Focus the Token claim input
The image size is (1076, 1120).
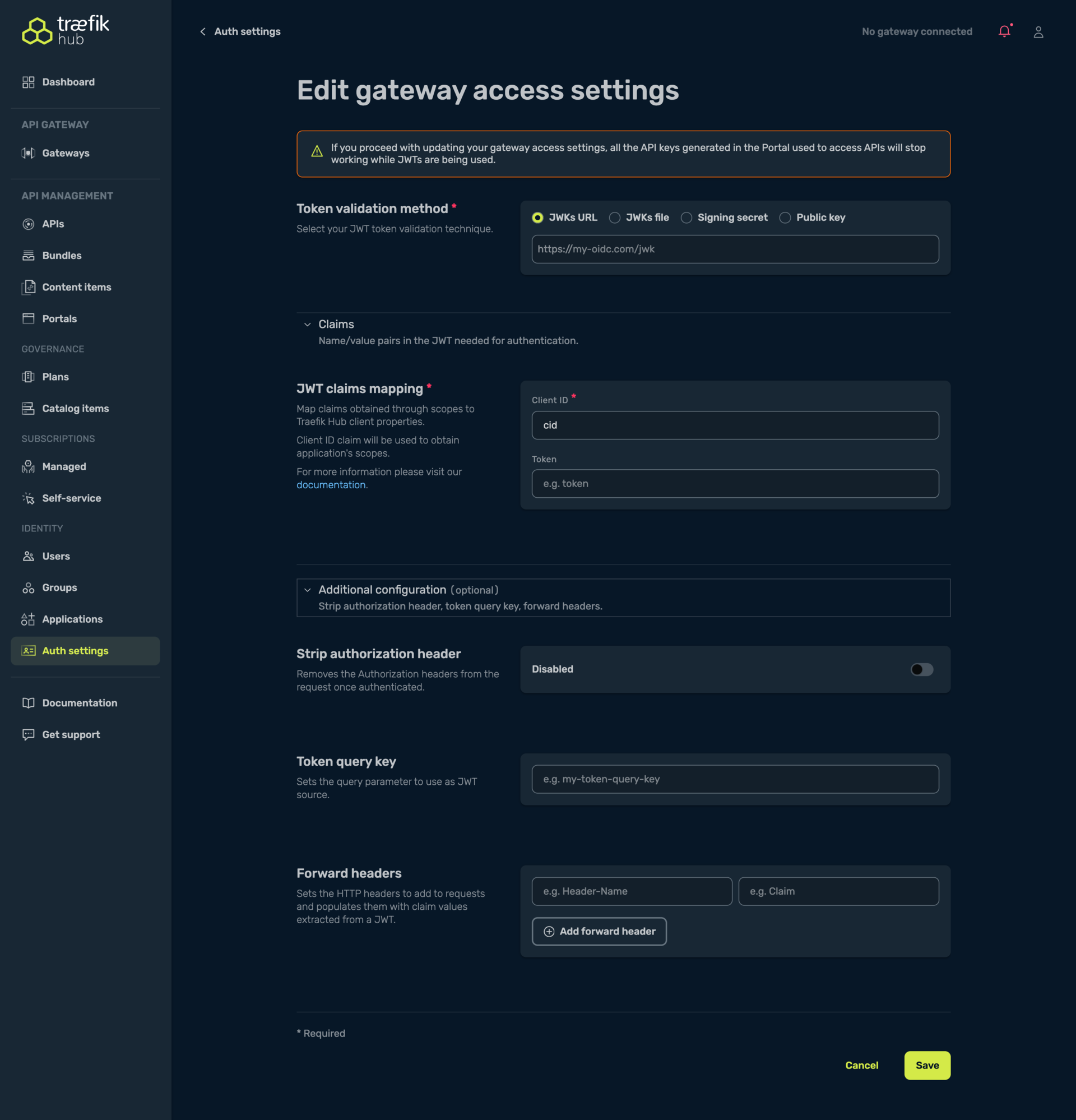pyautogui.click(x=735, y=483)
